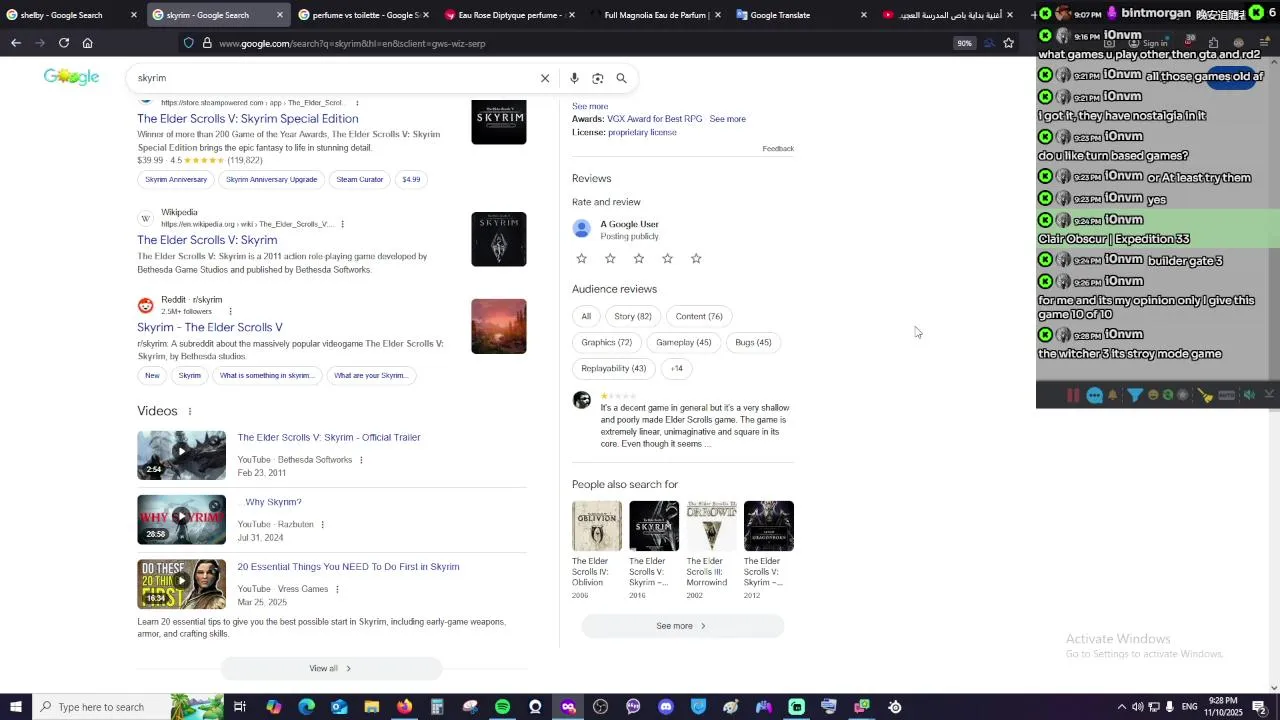Switch to Full Magnolia Eau de Parfum tab
The width and height of the screenshot is (1280, 720).
[x=656, y=15]
